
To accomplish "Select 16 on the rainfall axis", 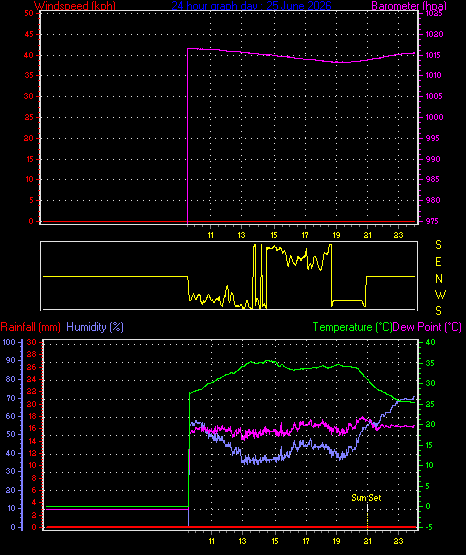I will tap(32, 428).
